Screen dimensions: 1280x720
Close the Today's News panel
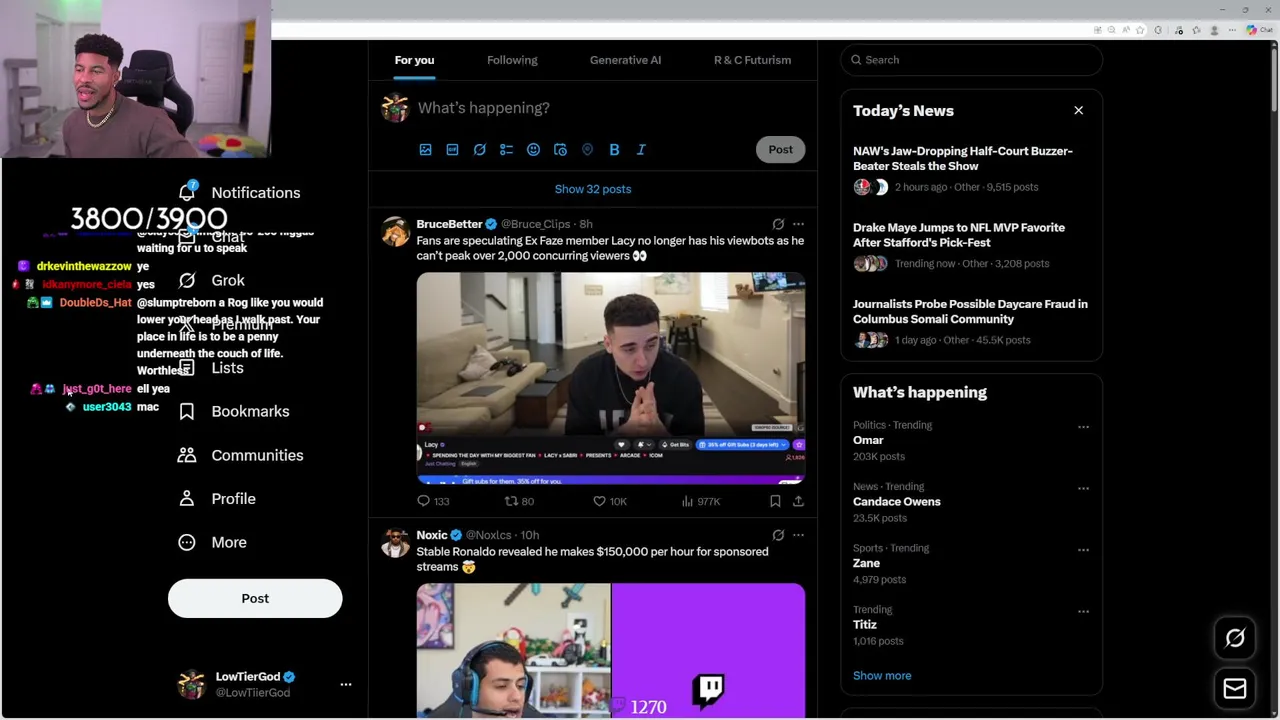coord(1078,110)
